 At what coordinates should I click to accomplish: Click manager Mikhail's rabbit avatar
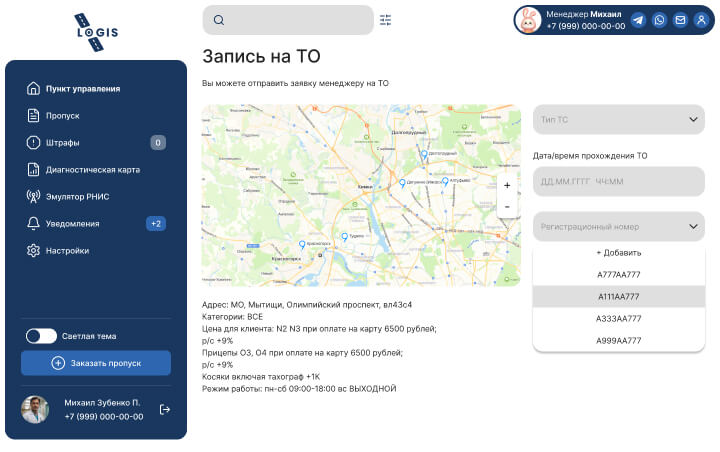click(x=529, y=20)
